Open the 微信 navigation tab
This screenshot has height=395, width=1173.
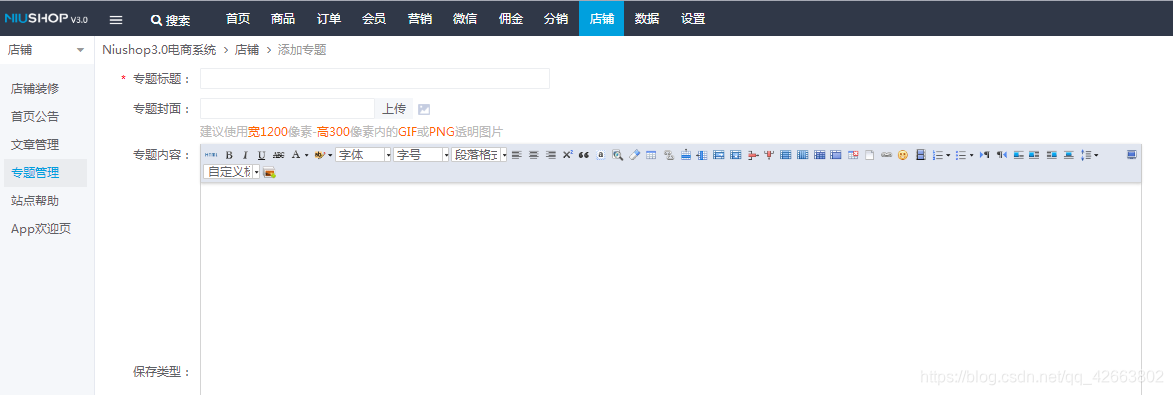(x=465, y=19)
